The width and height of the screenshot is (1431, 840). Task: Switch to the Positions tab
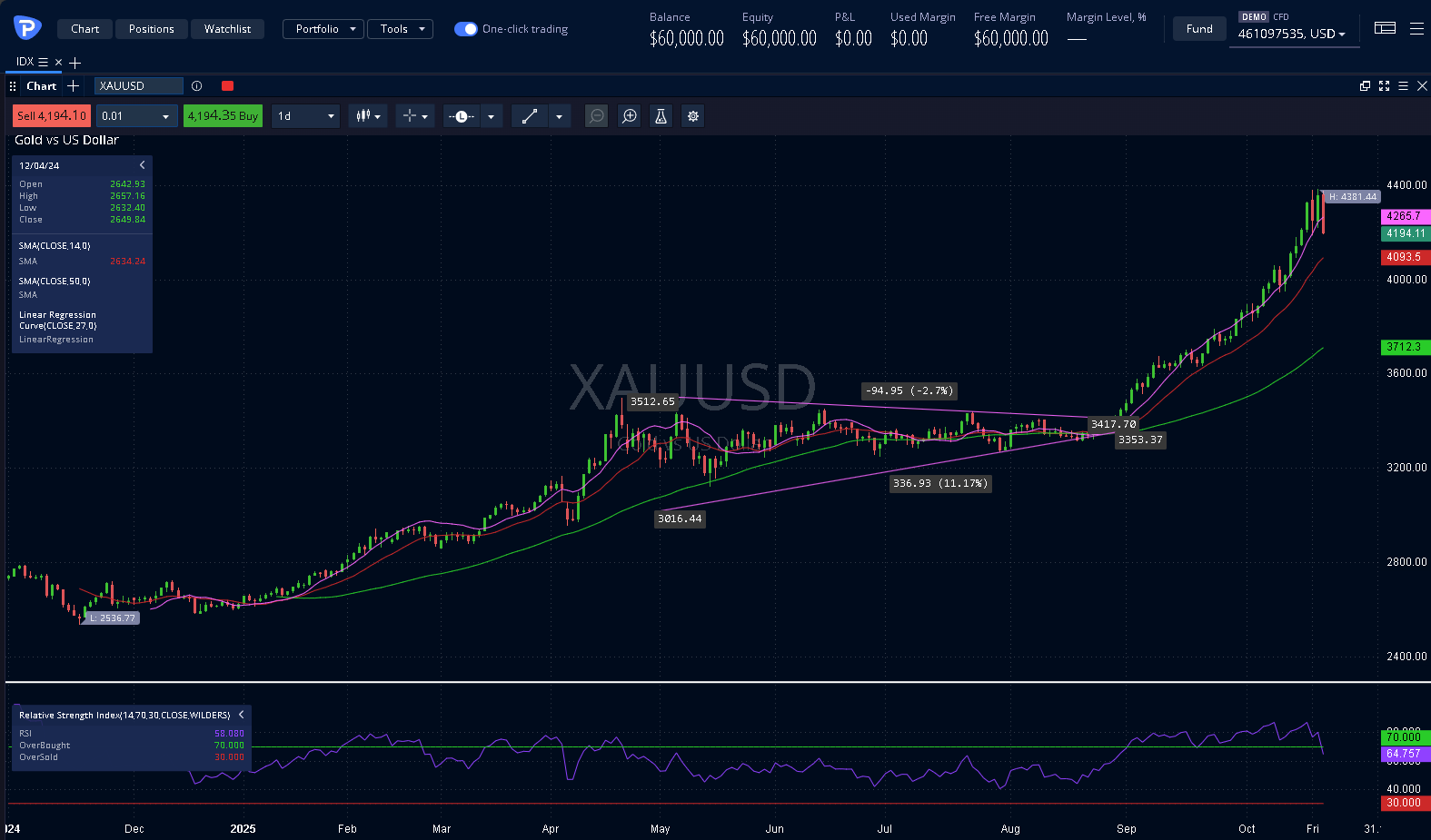click(151, 29)
